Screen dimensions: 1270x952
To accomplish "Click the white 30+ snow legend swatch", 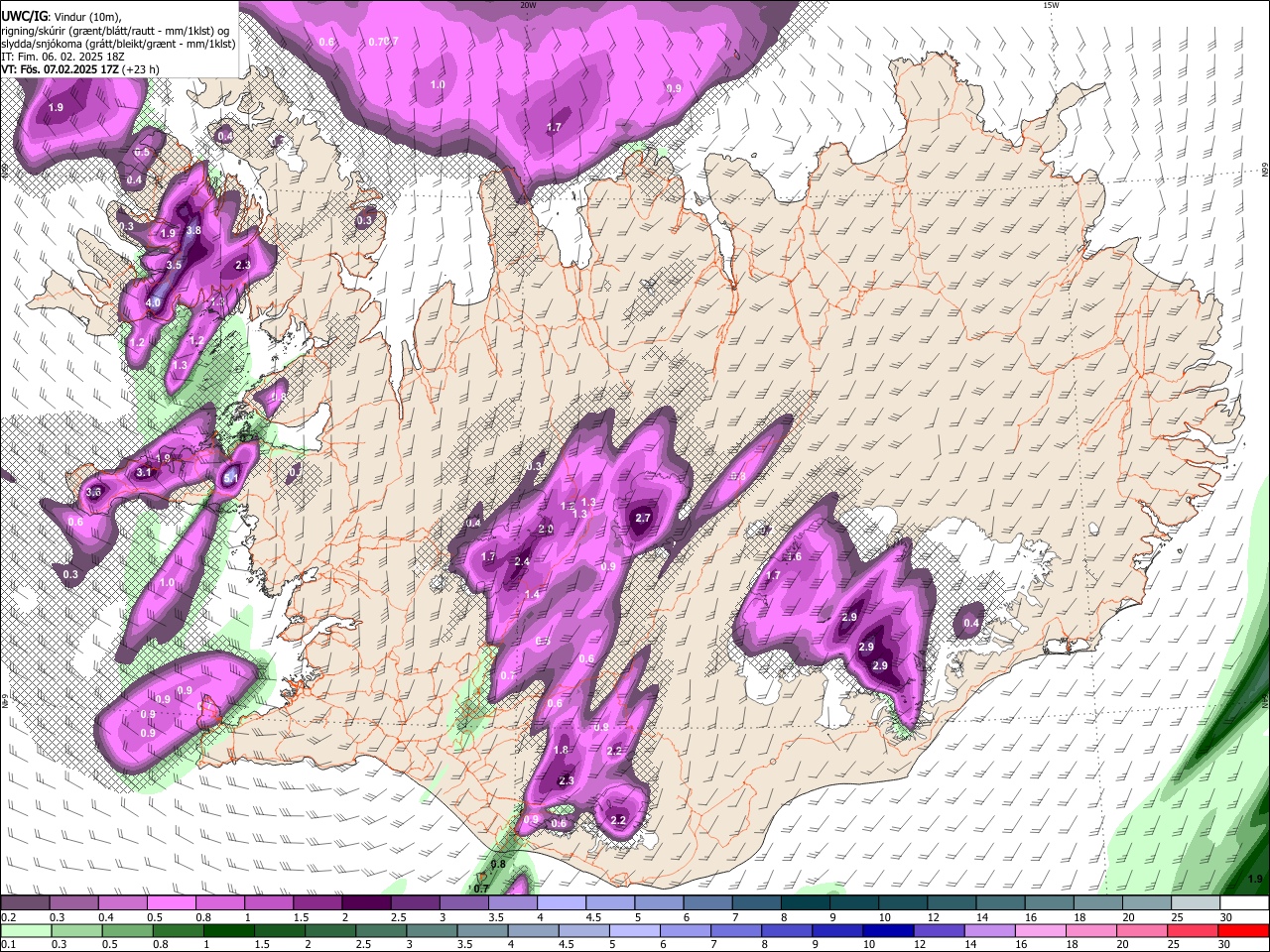I will pos(1244,903).
